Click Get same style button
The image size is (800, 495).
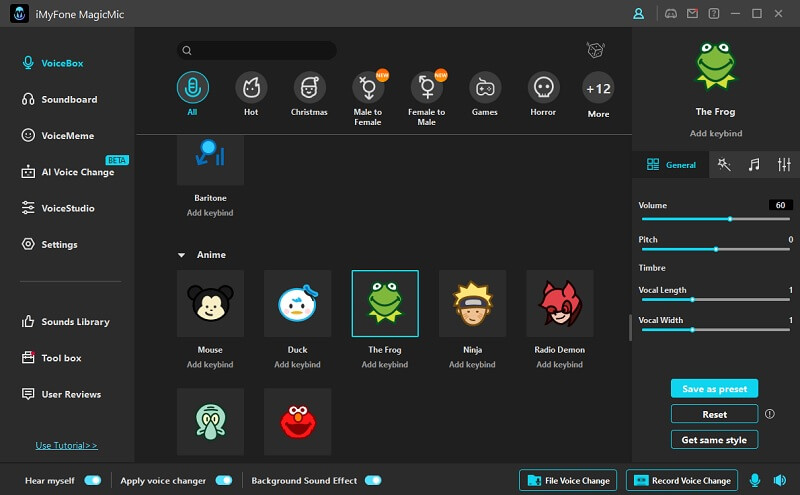point(714,439)
